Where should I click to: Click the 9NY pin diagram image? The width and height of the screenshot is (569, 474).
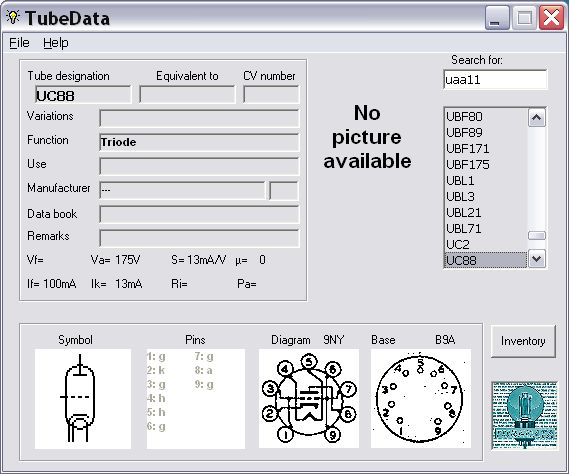(x=309, y=399)
